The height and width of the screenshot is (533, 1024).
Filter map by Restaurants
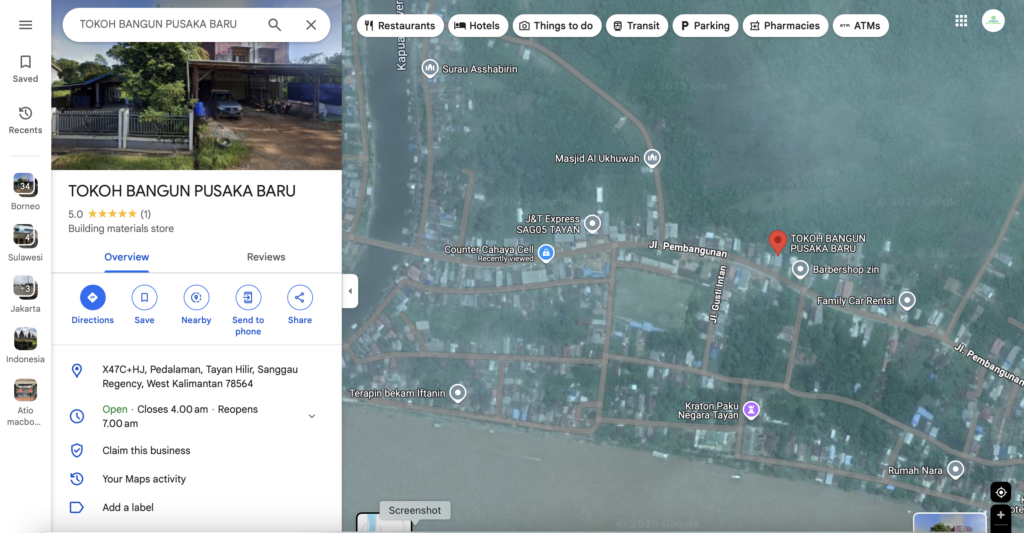[400, 26]
